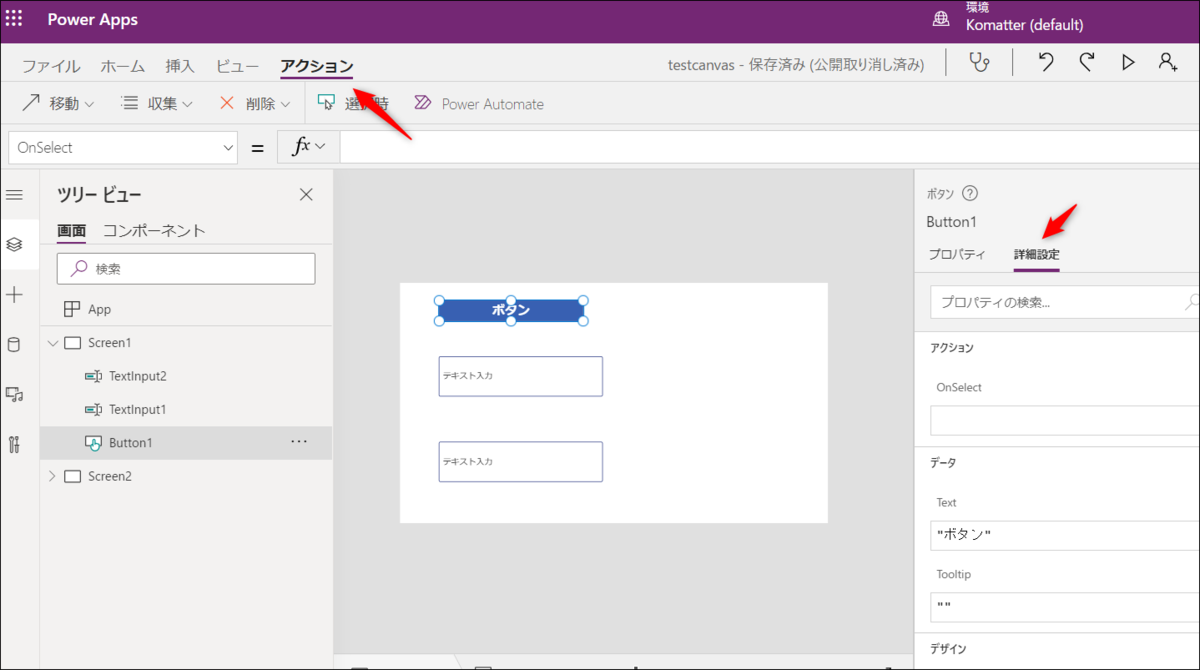The height and width of the screenshot is (670, 1200).
Task: Open the Insert plus icon
Action: point(14,294)
